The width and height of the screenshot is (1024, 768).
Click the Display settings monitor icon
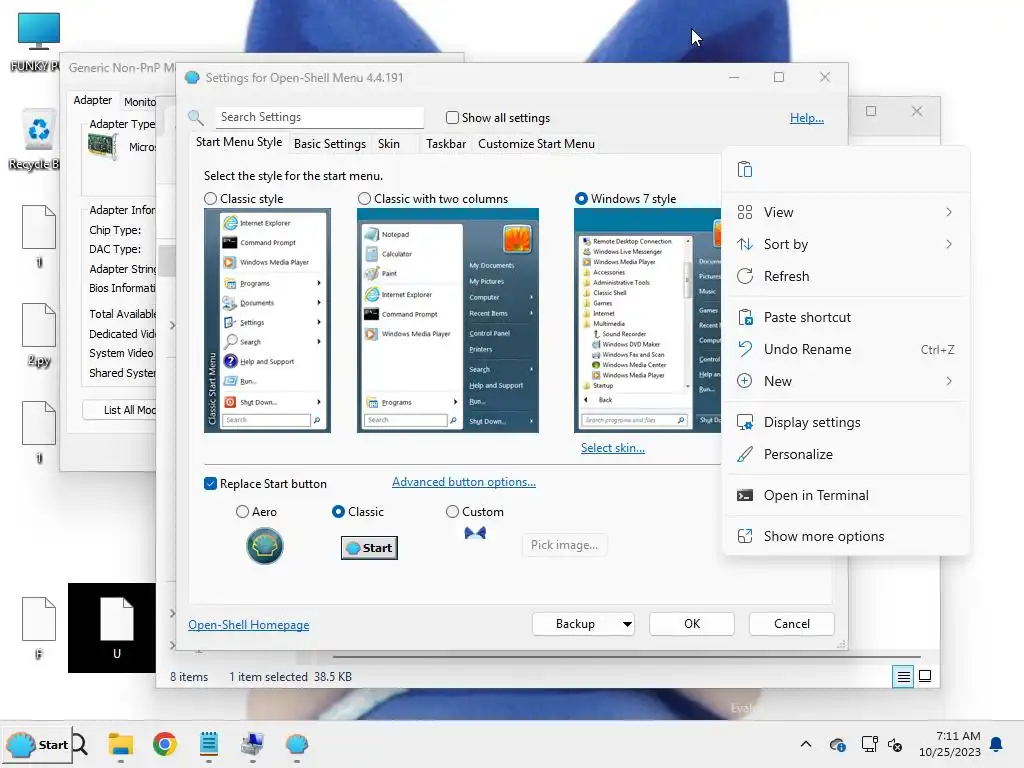[x=744, y=423]
